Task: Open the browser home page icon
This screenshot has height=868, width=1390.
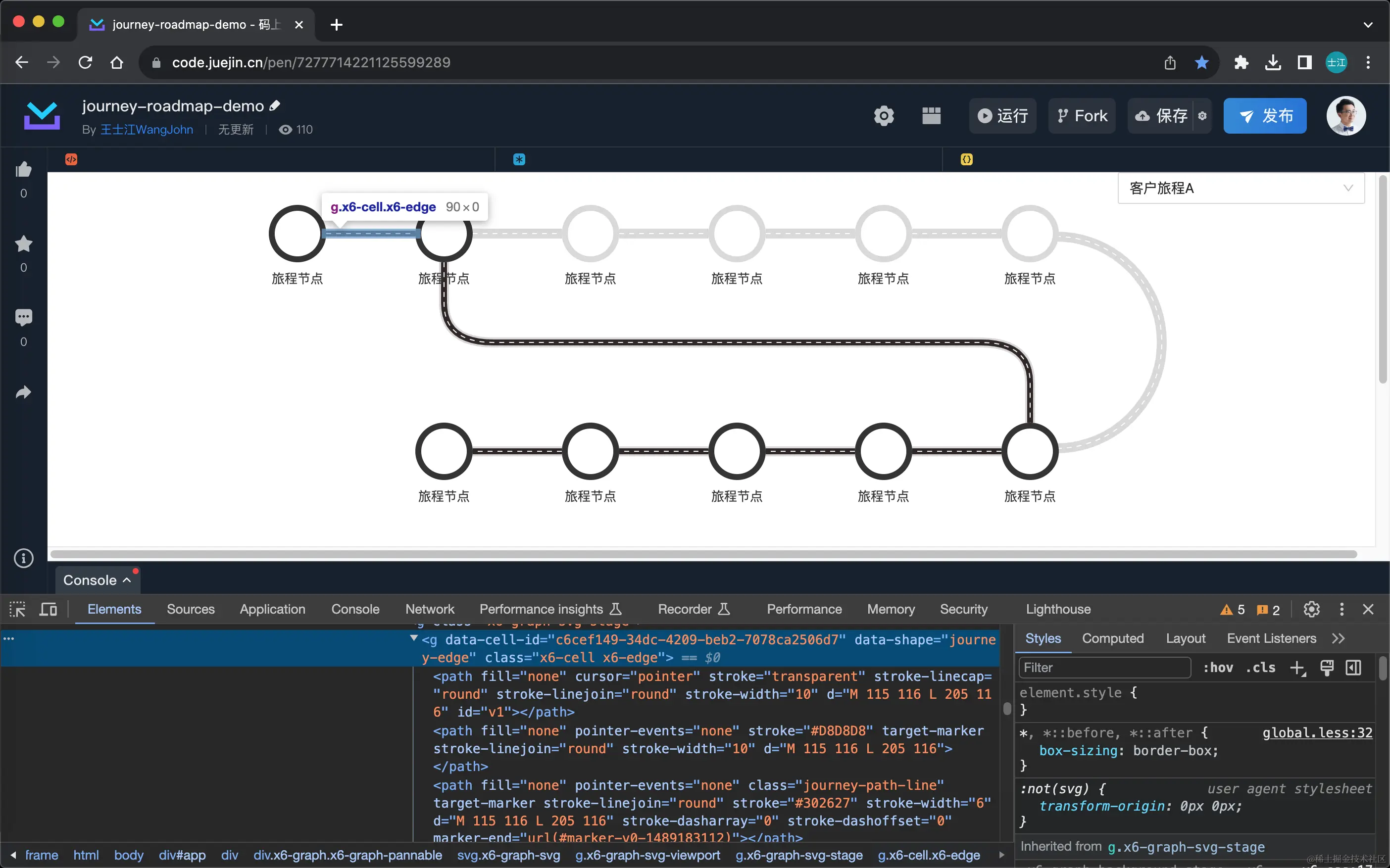Action: click(116, 62)
